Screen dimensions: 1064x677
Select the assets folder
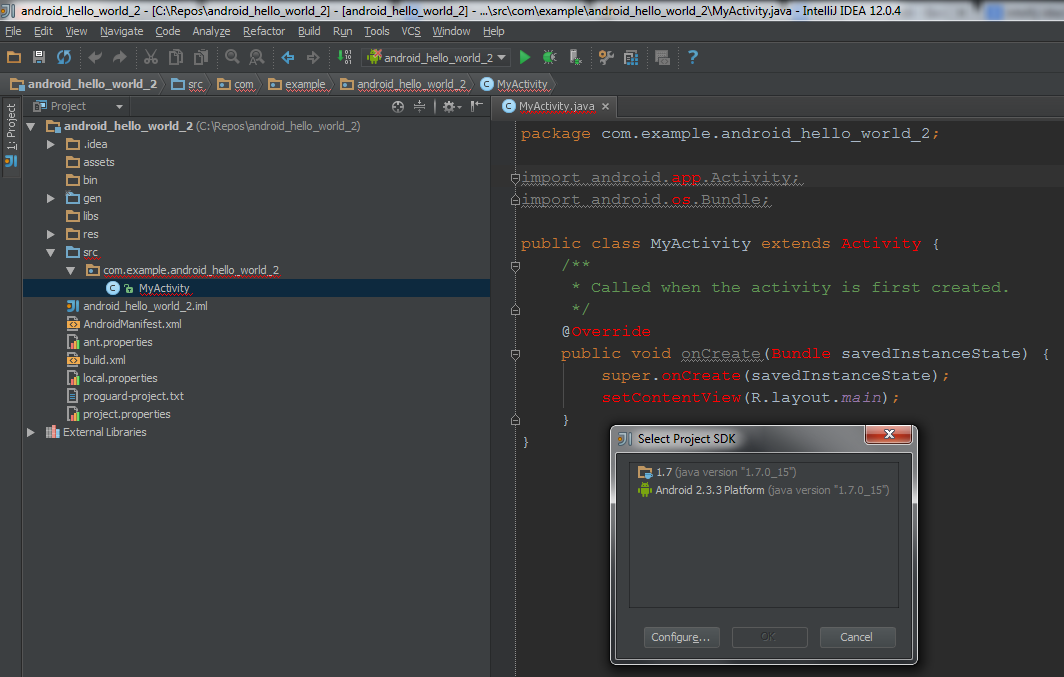click(98, 162)
